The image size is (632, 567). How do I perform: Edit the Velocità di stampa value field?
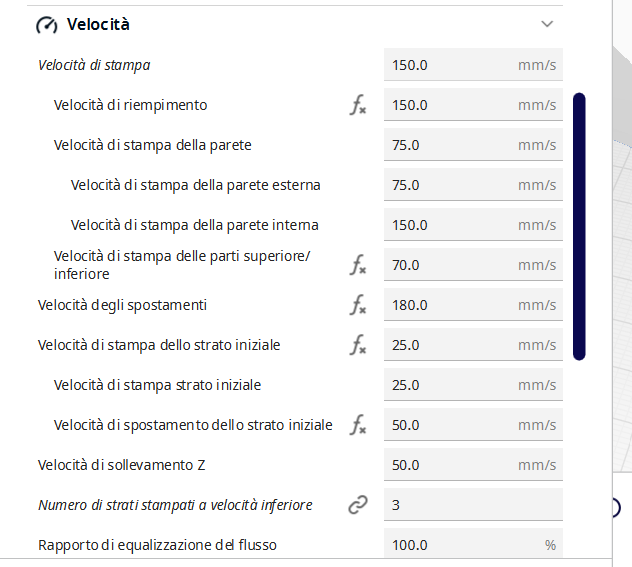[450, 65]
